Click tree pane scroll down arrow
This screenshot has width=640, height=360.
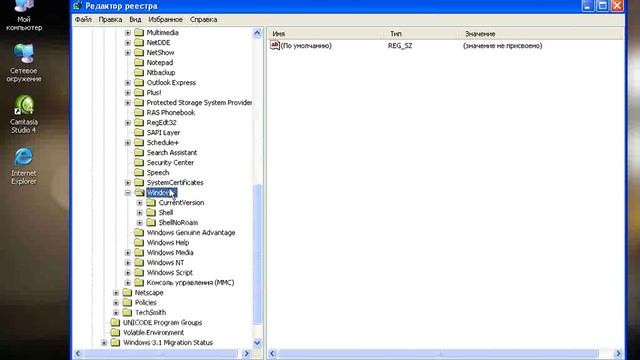coord(257,343)
